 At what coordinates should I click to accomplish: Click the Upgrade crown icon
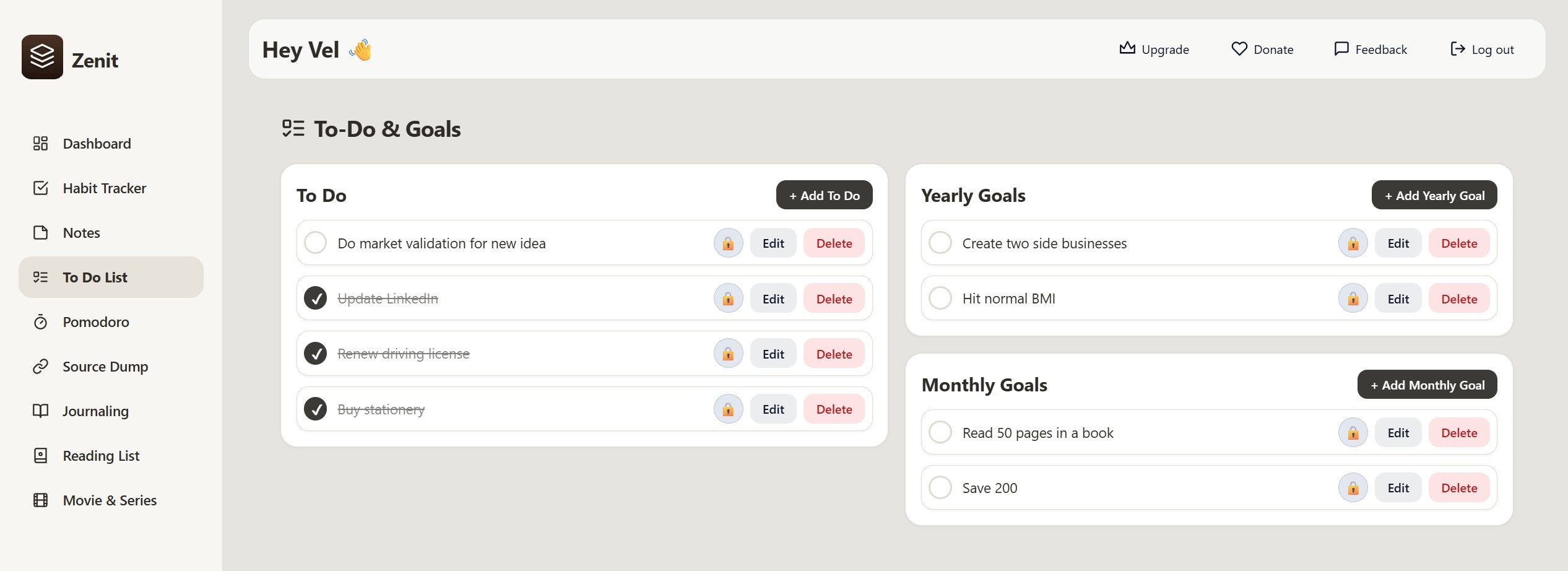click(x=1127, y=48)
